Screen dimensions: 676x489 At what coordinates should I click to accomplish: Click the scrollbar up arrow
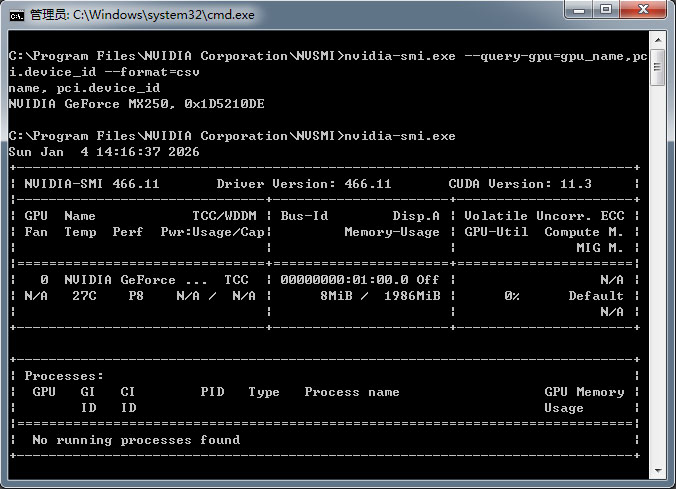[x=658, y=40]
